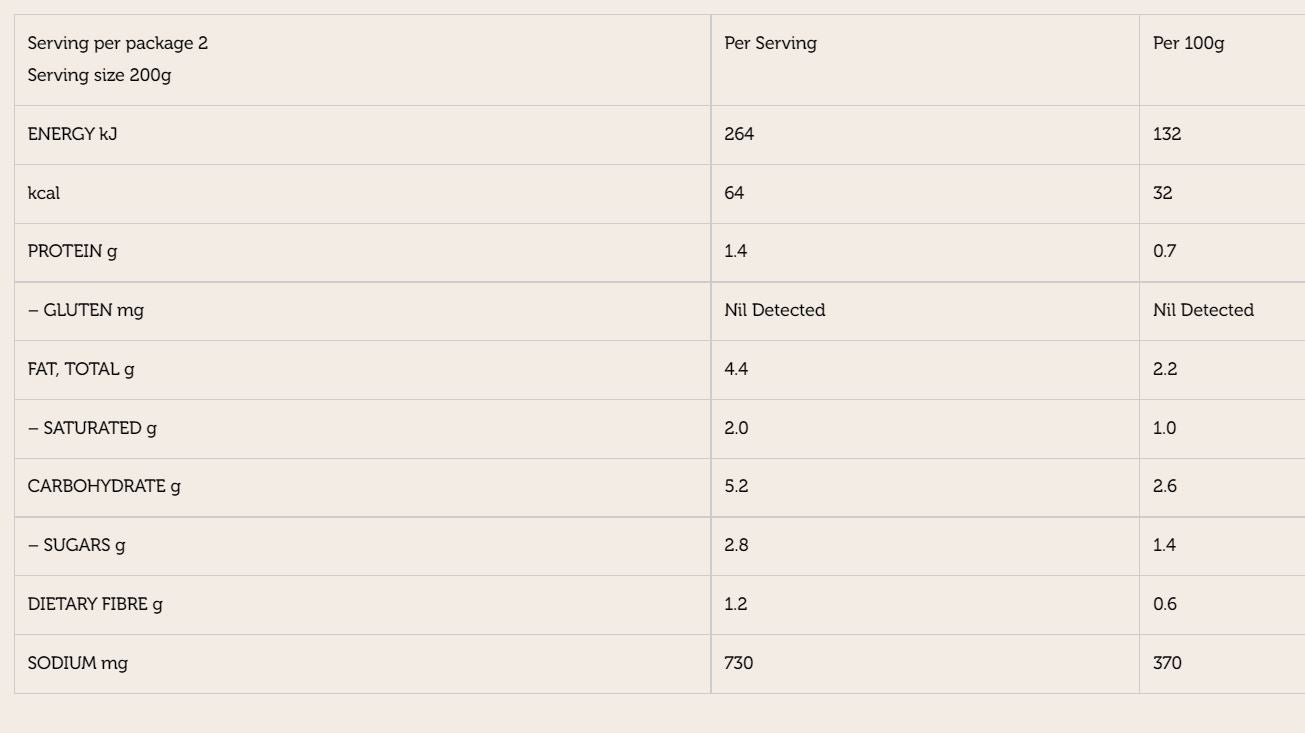Click the "– SATURATED g" row label
This screenshot has width=1305, height=733.
[x=92, y=428]
